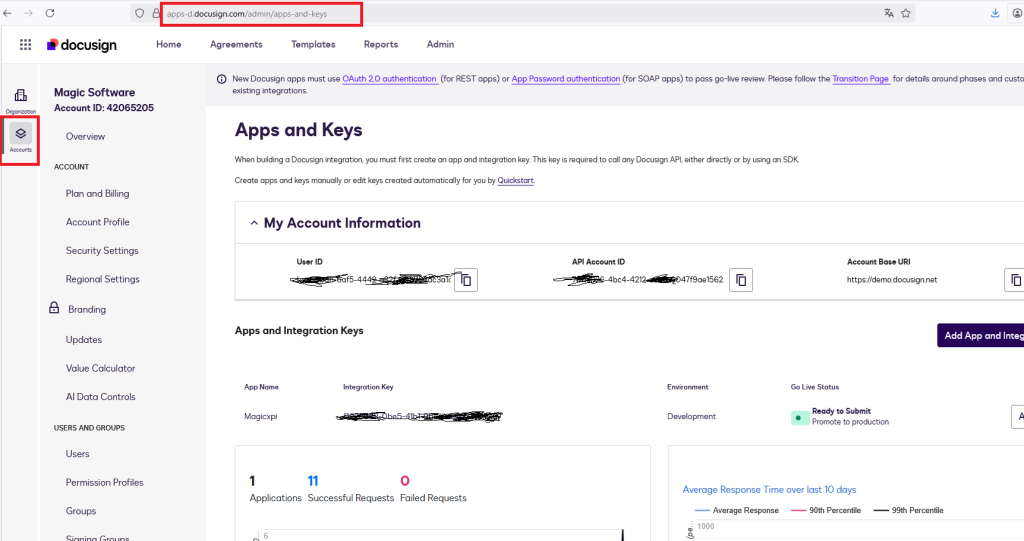Image resolution: width=1024 pixels, height=541 pixels.
Task: Click the translate page icon
Action: (x=889, y=13)
